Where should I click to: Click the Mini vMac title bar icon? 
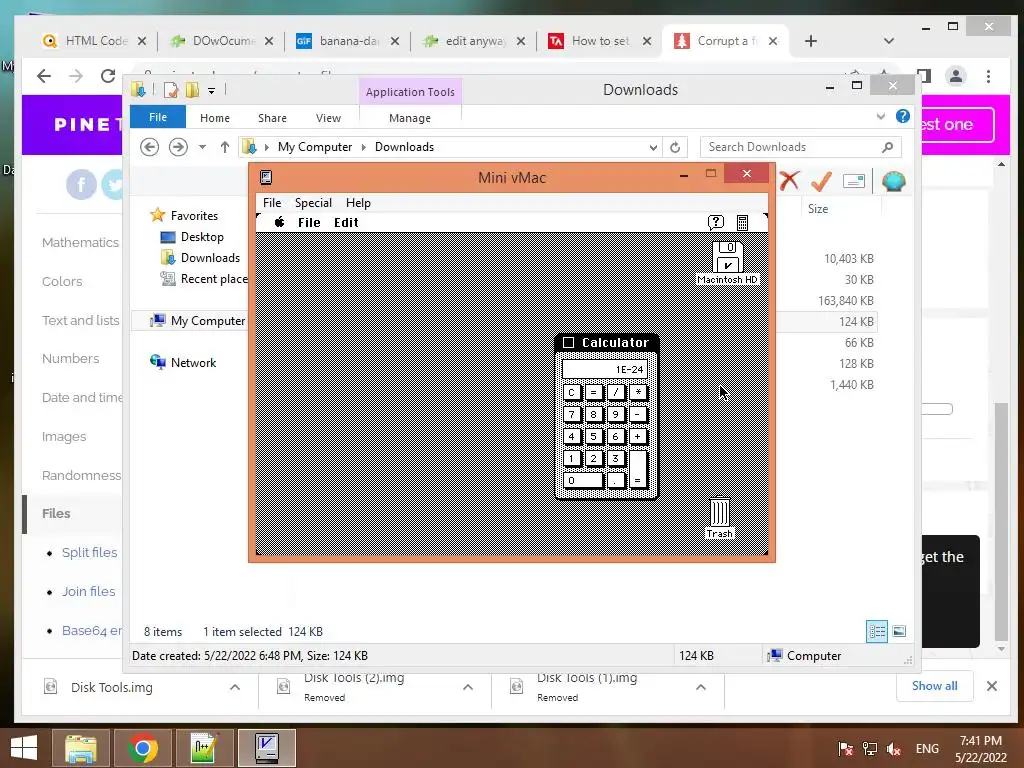coord(266,177)
